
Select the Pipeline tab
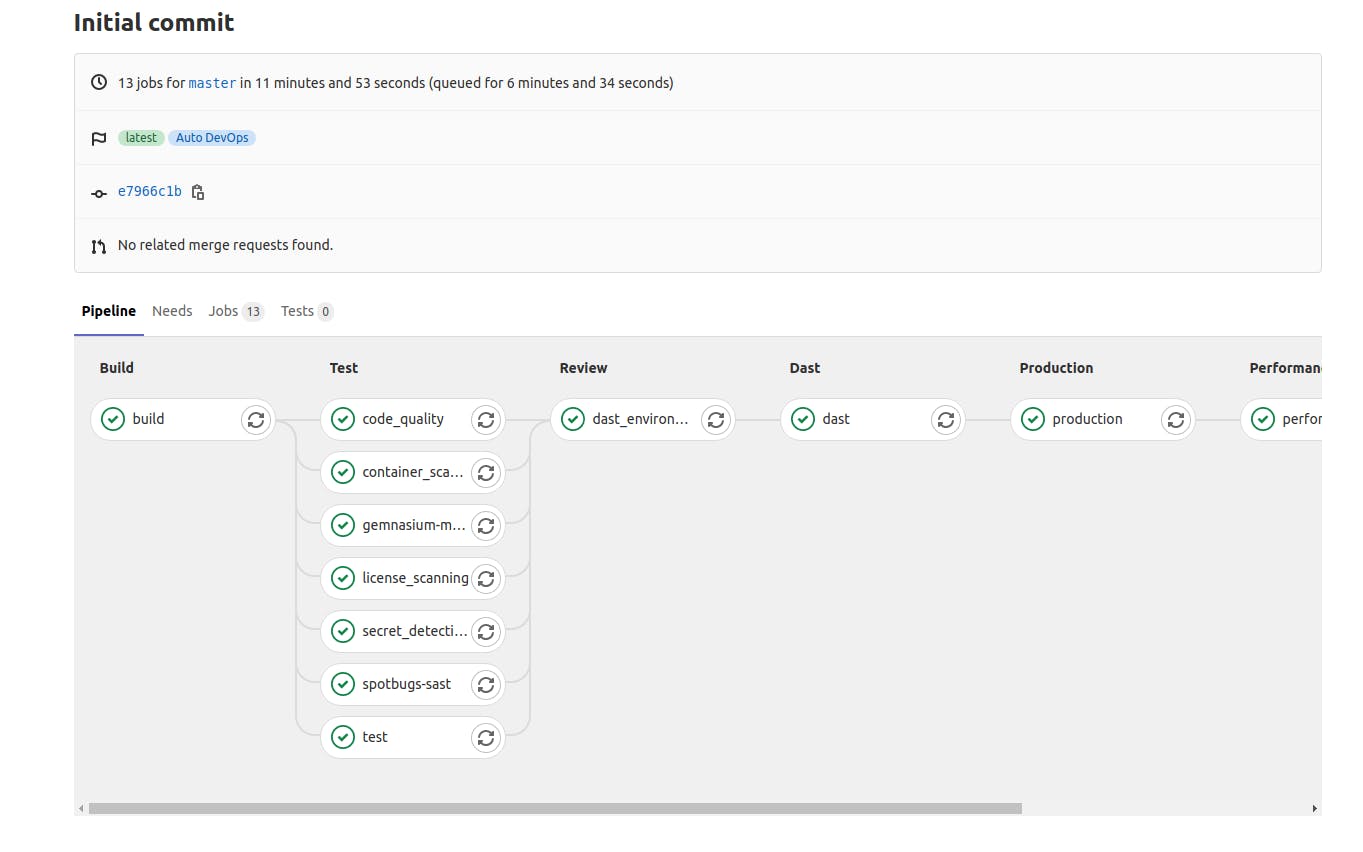coord(108,311)
